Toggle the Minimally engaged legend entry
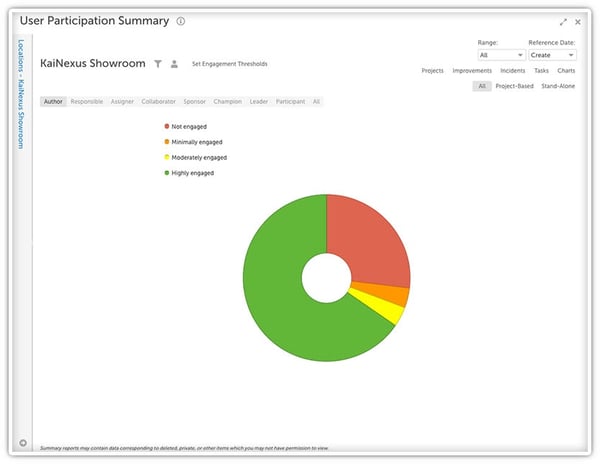The height and width of the screenshot is (464, 600). point(193,142)
